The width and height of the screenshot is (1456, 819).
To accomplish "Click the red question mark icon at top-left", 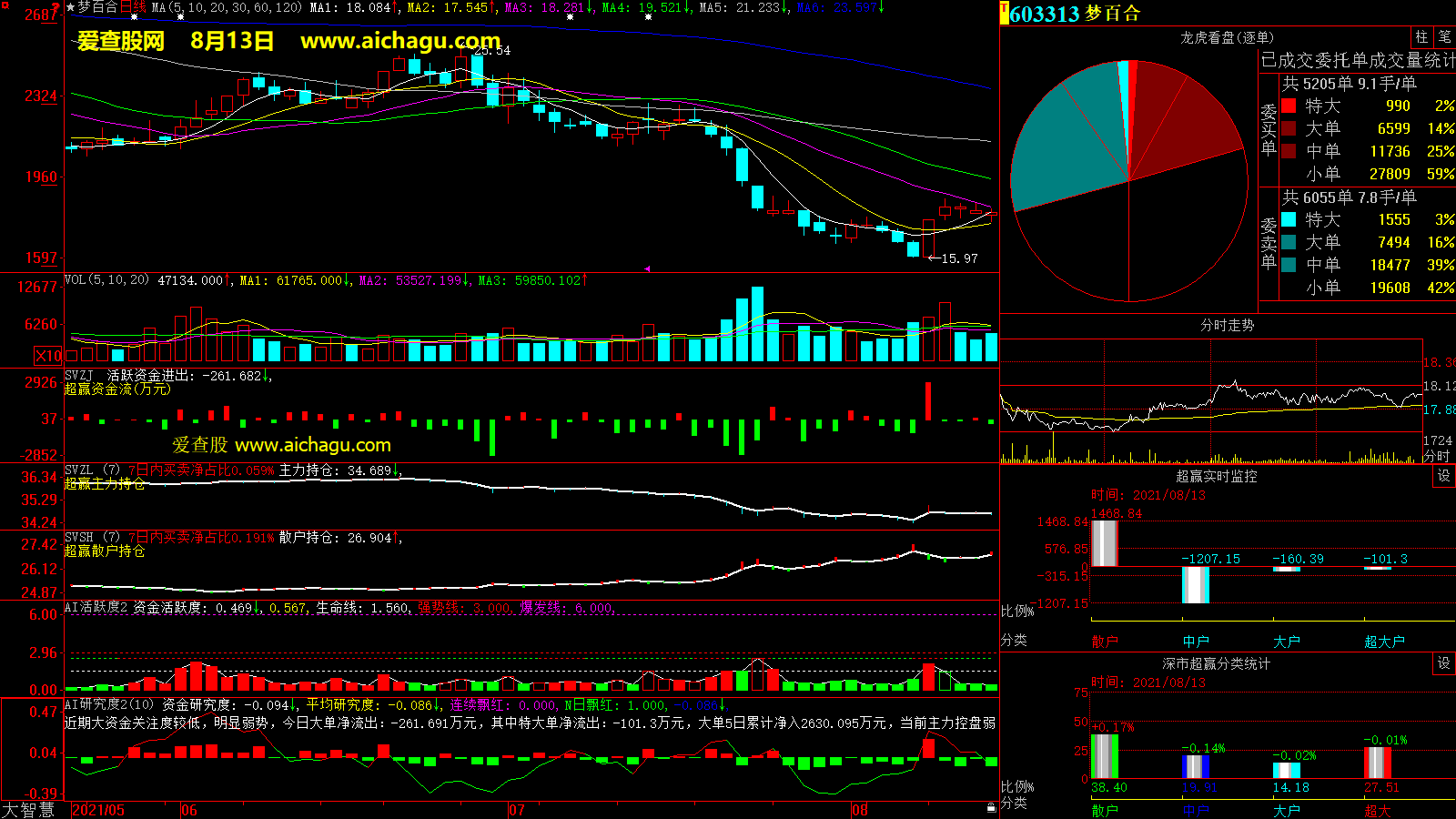I will (56, 8).
